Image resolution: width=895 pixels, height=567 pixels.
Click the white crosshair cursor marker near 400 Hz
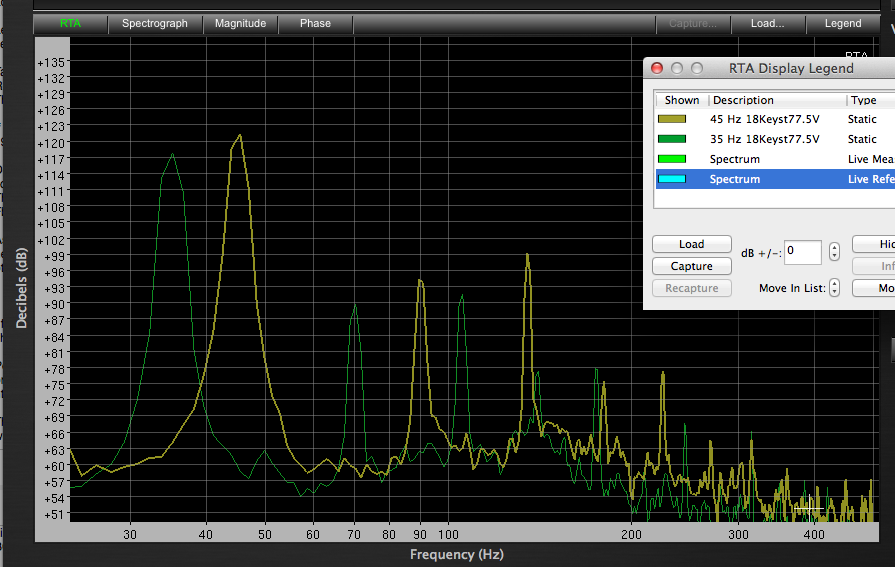pos(809,507)
